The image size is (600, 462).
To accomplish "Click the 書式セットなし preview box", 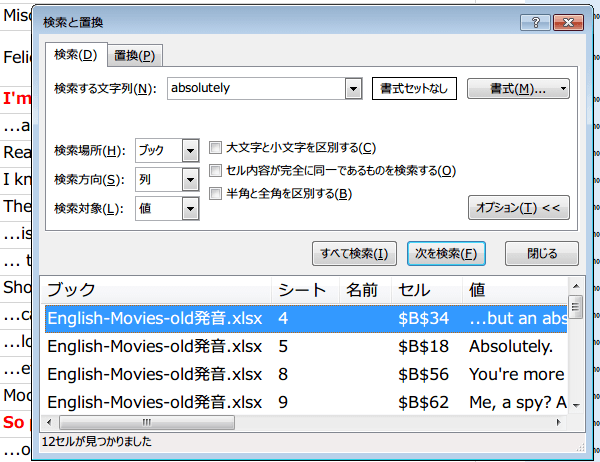I will [x=414, y=88].
